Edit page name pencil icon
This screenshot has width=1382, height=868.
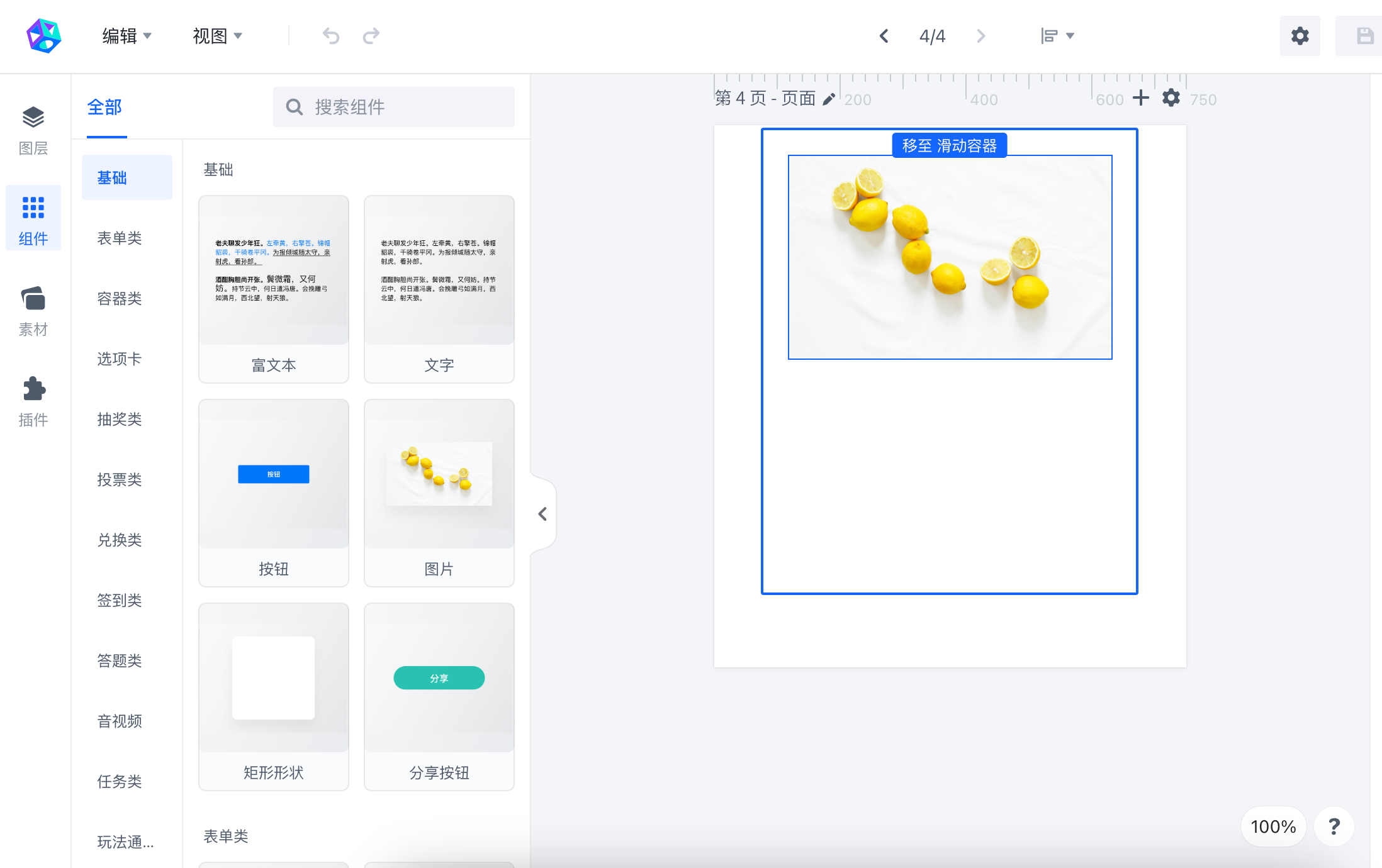tap(829, 99)
